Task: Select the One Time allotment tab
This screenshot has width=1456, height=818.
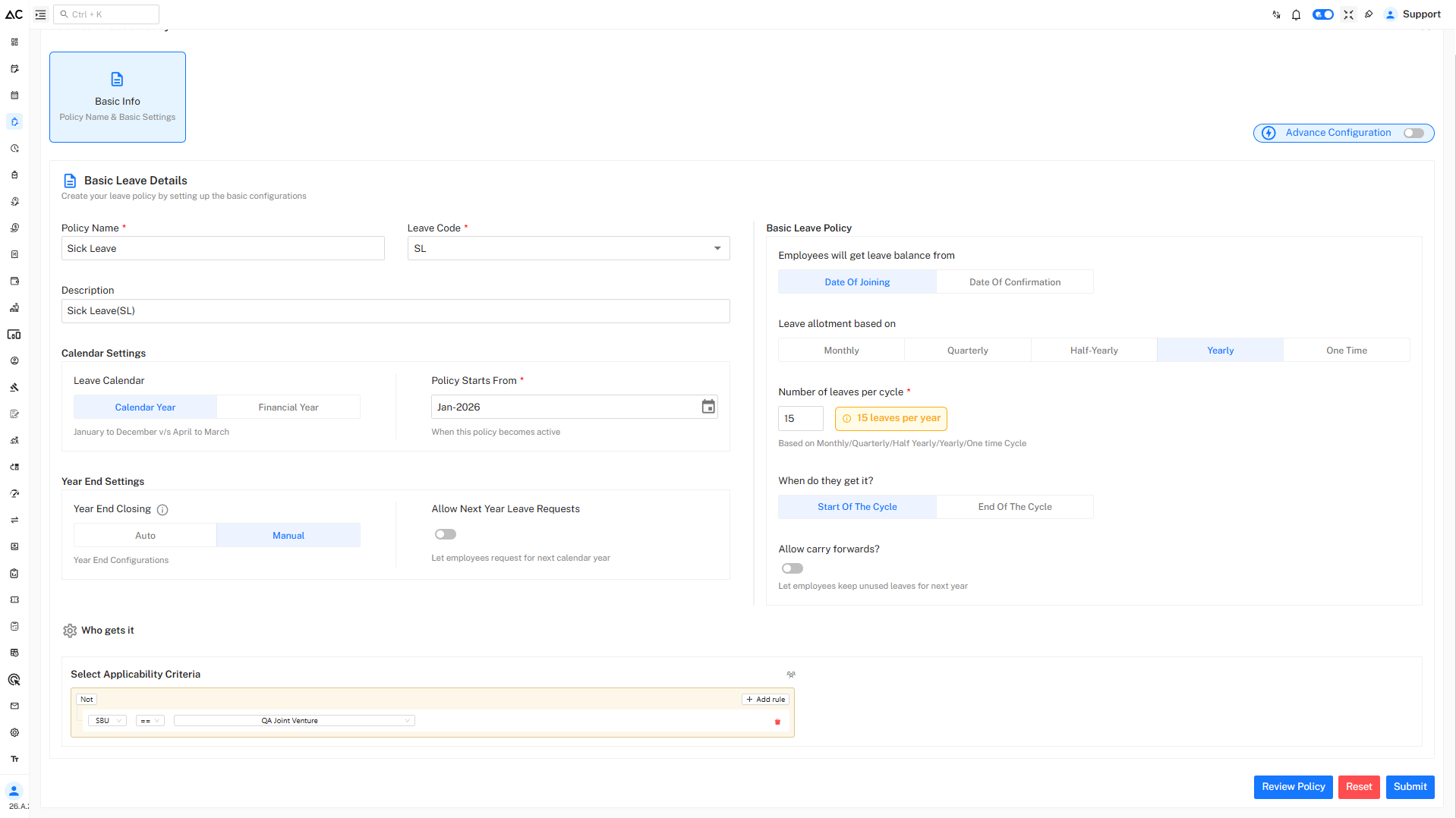Action: pos(1347,351)
